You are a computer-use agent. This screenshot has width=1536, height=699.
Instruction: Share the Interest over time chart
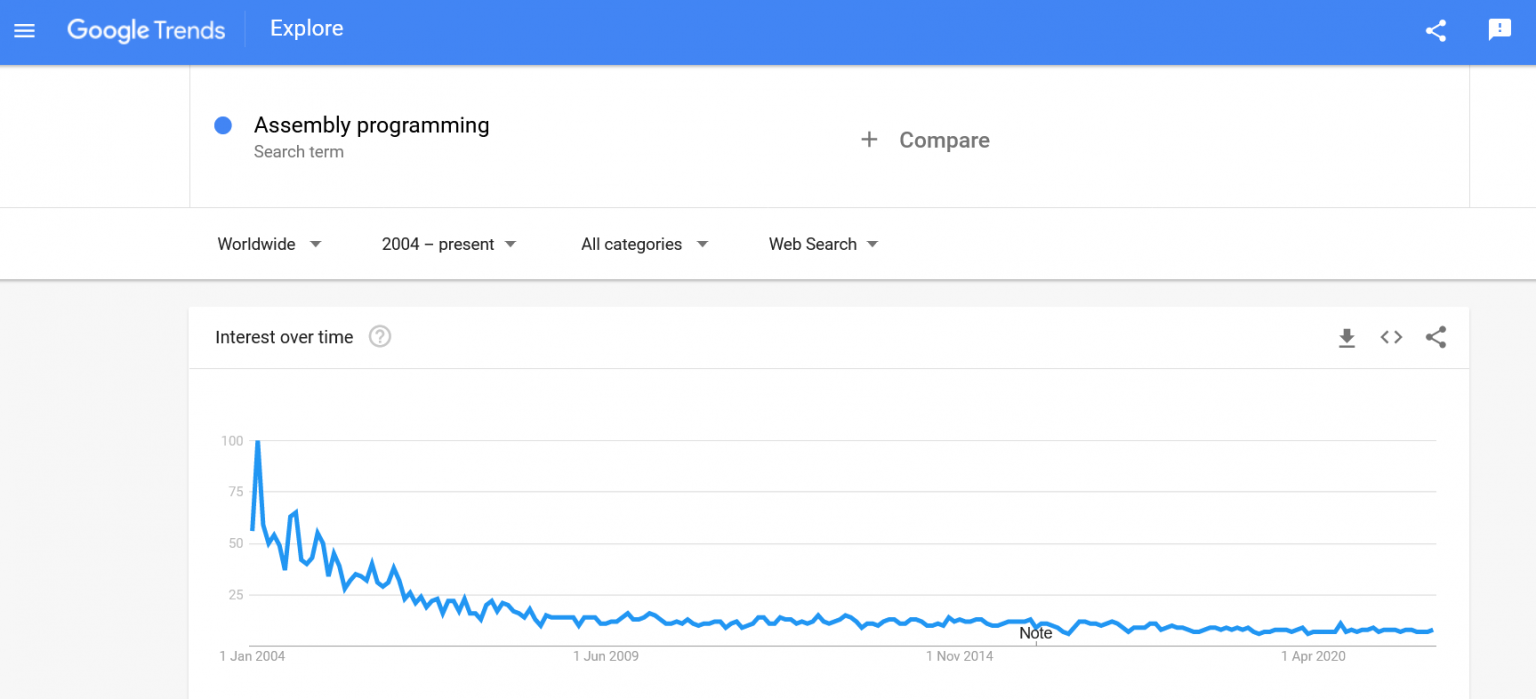(1436, 338)
